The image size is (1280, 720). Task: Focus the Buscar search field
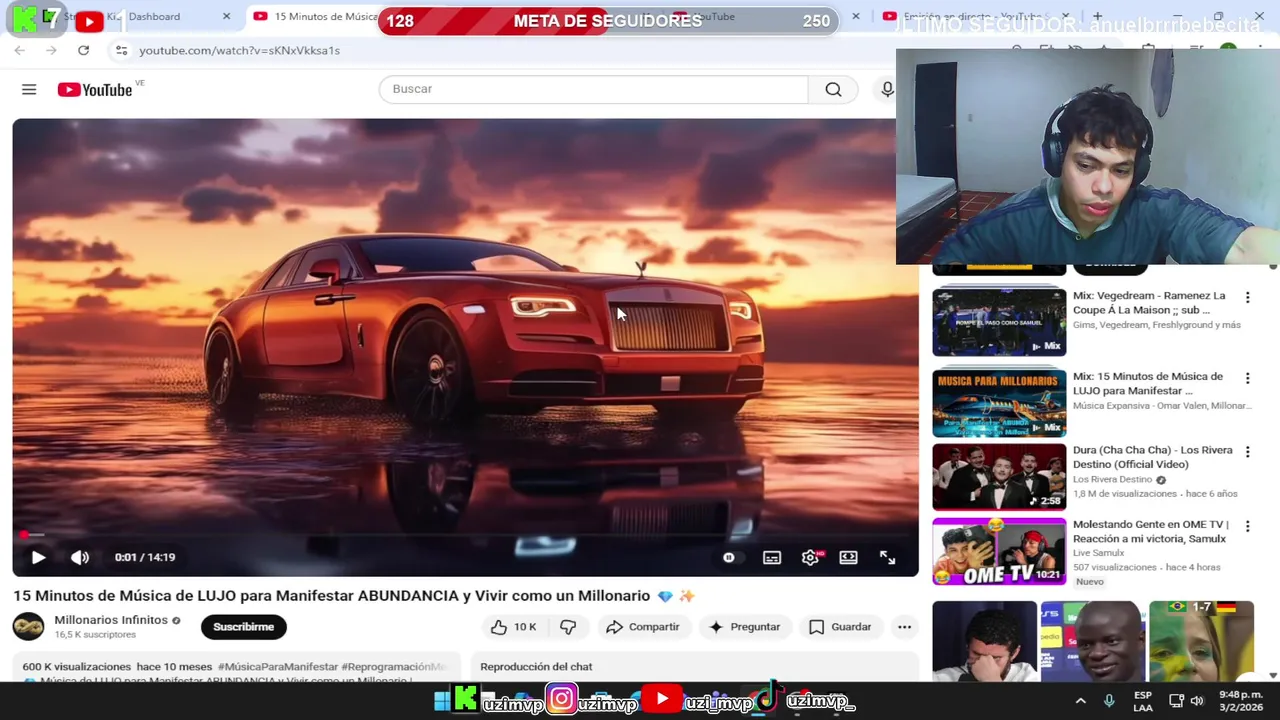point(593,89)
